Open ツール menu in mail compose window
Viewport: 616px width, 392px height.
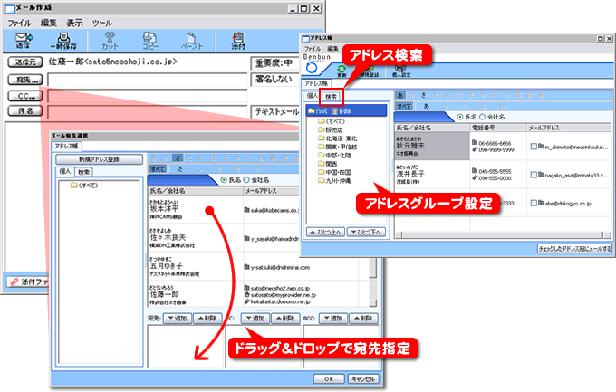(x=102, y=23)
